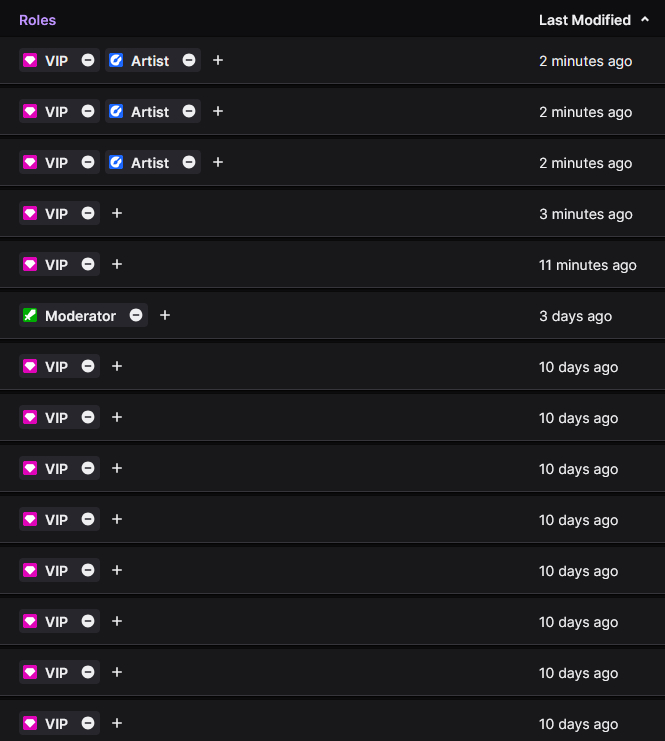Remove the VIP role in the topmost row
The image size is (665, 741).
(88, 60)
